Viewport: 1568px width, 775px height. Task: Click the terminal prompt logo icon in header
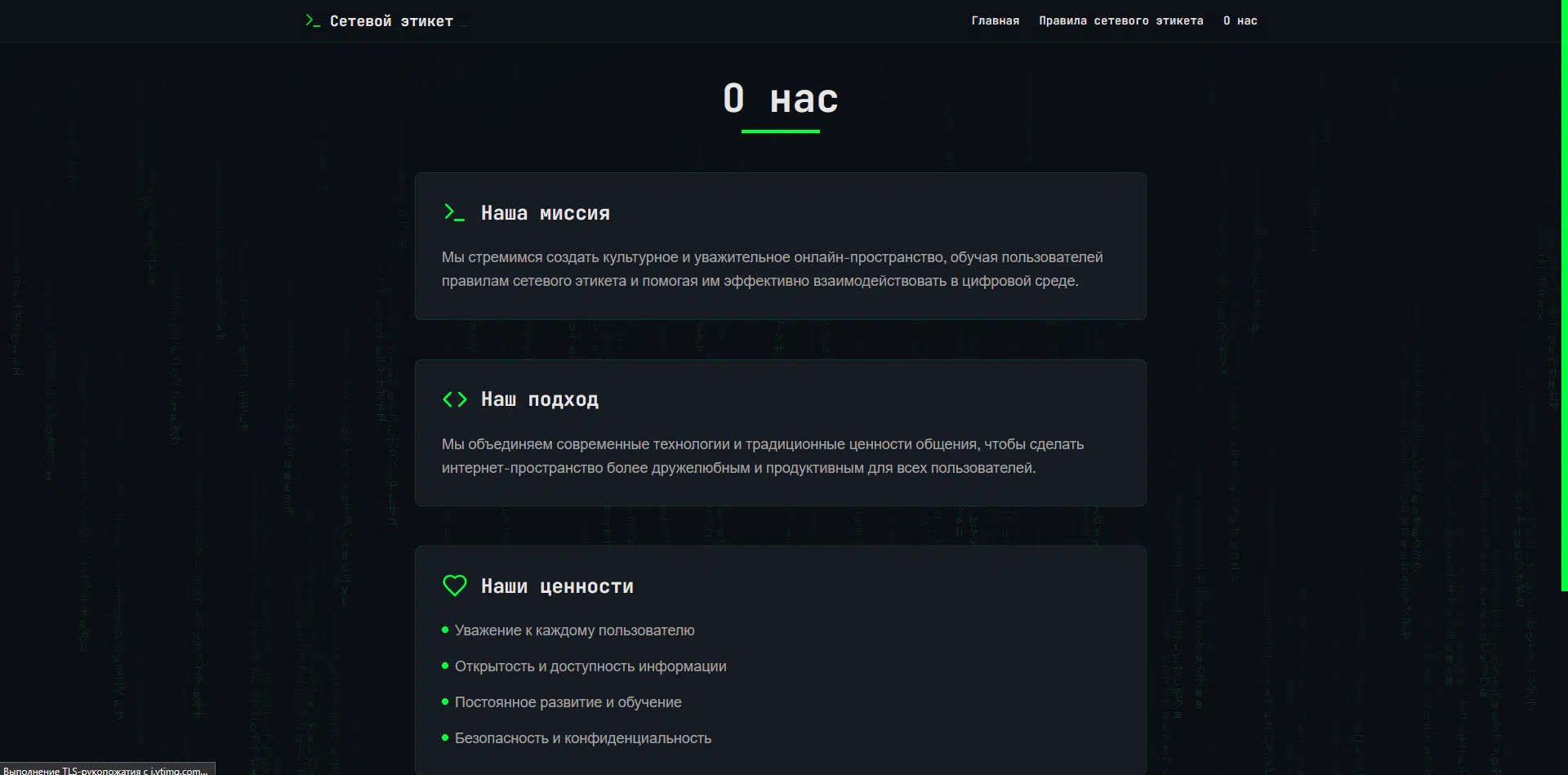point(313,20)
